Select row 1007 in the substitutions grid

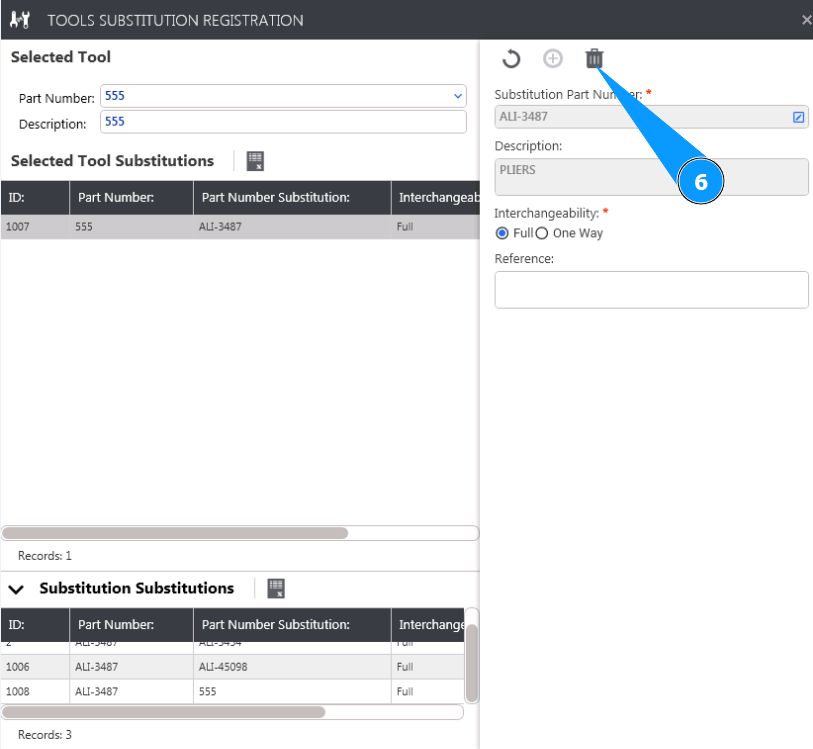pyautogui.click(x=200, y=227)
